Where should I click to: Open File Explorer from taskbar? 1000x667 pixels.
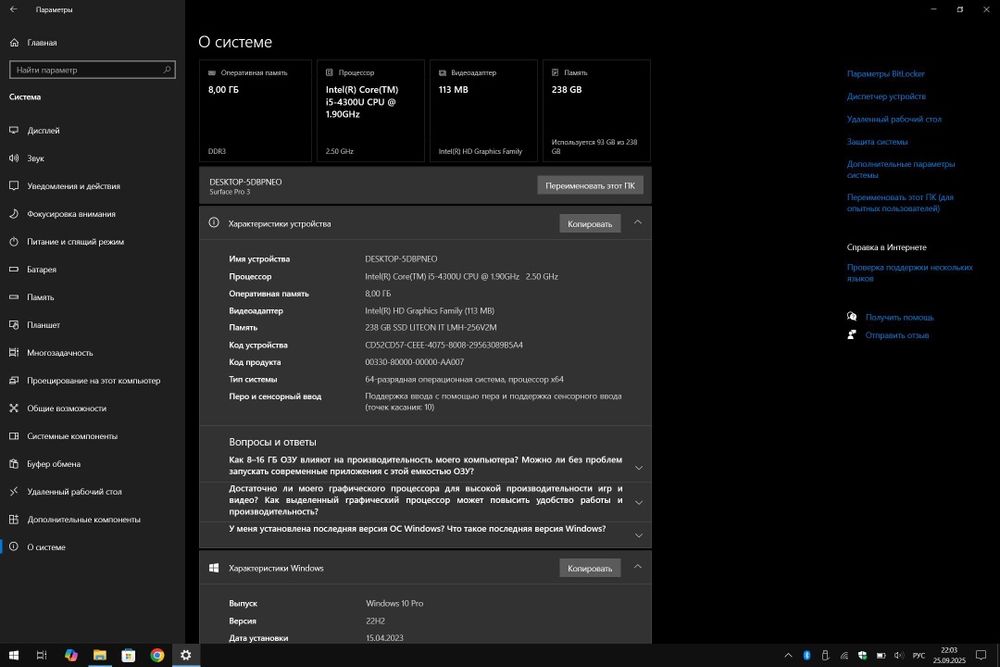[x=99, y=656]
